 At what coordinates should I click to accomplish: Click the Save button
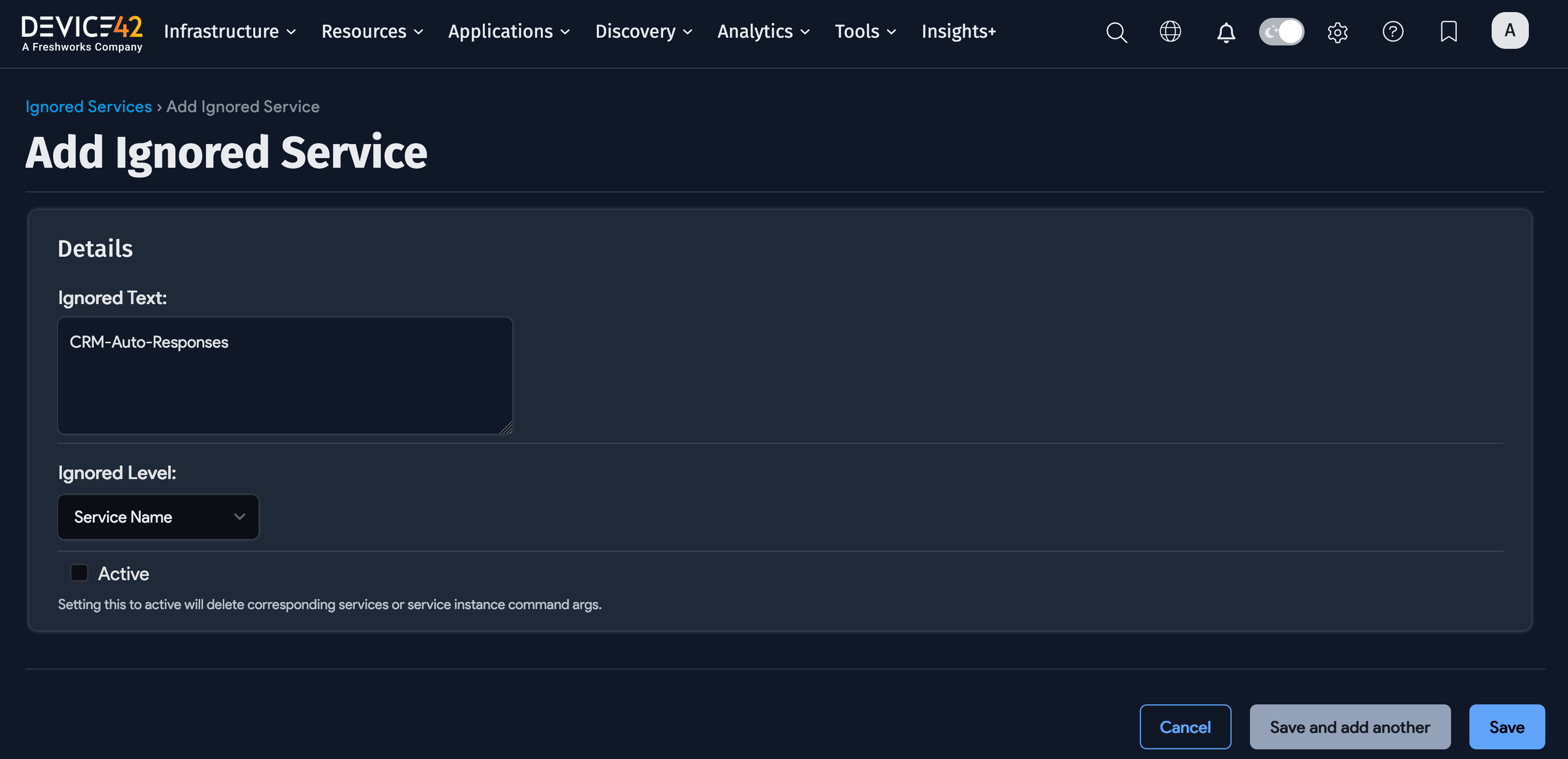(x=1506, y=727)
